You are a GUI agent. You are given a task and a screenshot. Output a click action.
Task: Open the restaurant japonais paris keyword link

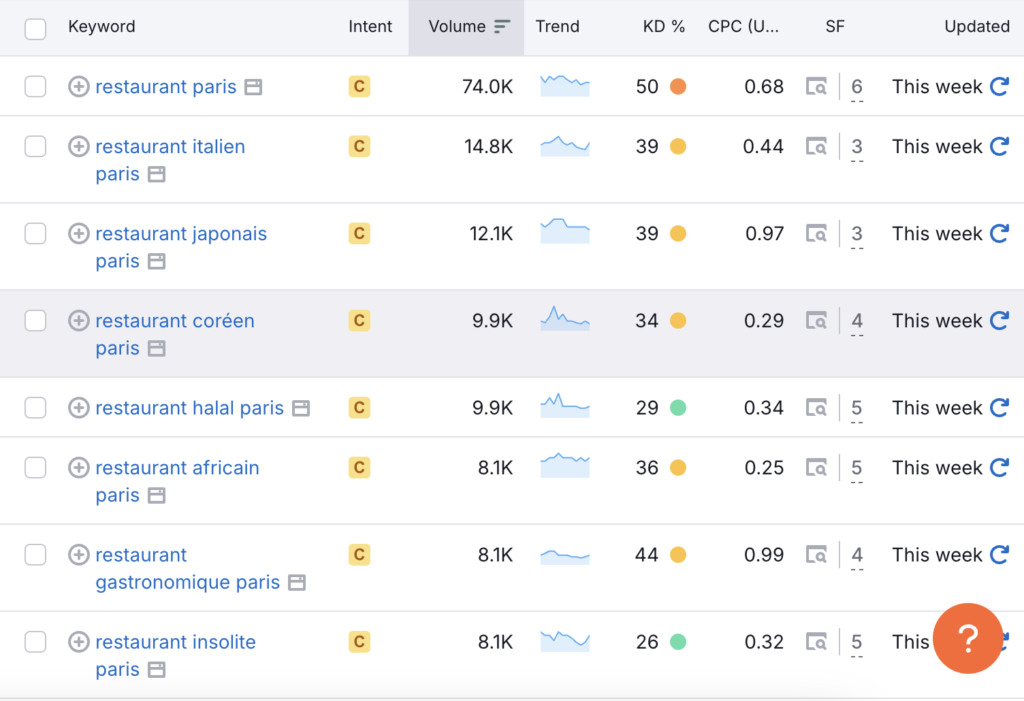(181, 247)
